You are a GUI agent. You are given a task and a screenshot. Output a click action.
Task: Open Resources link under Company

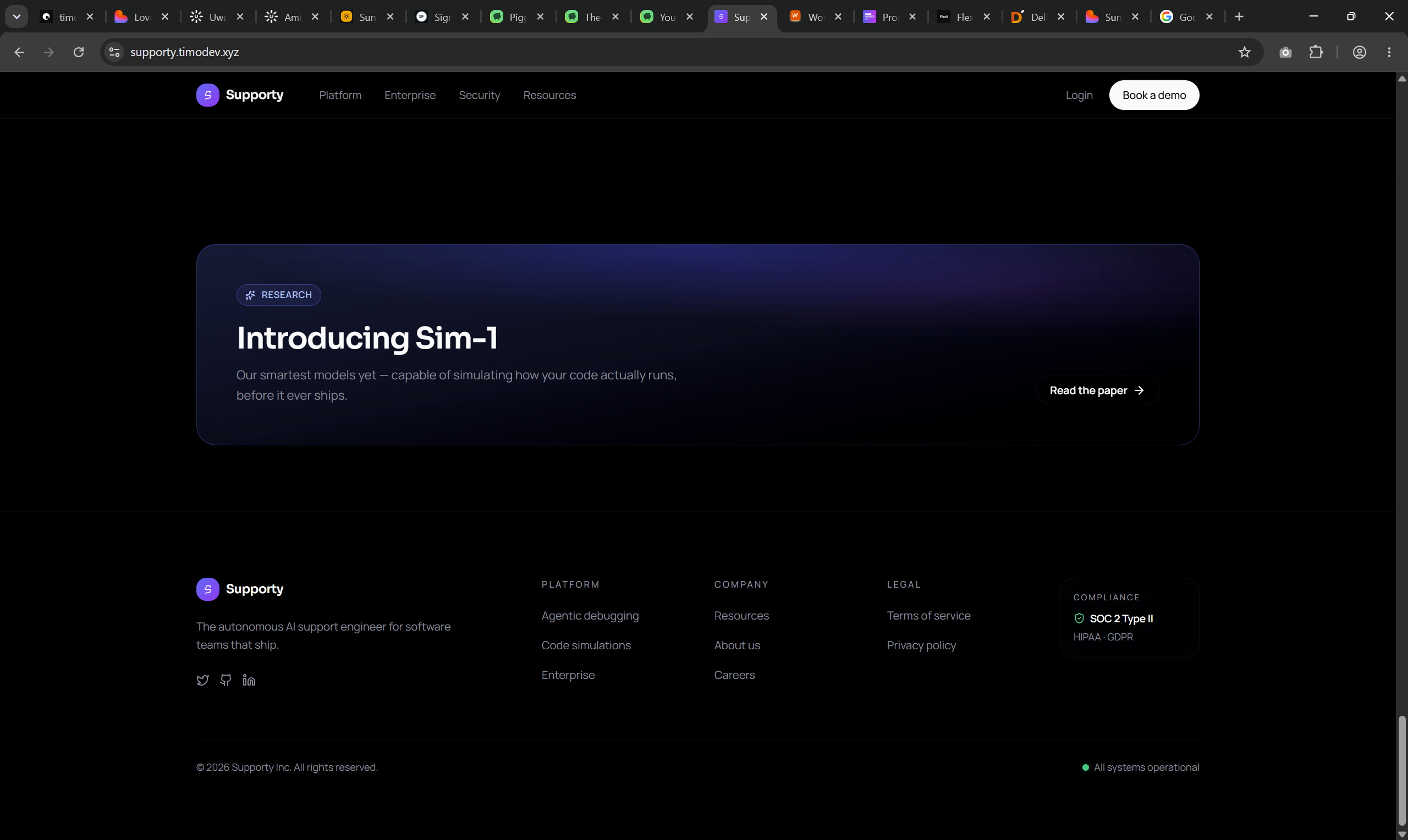[x=741, y=616]
